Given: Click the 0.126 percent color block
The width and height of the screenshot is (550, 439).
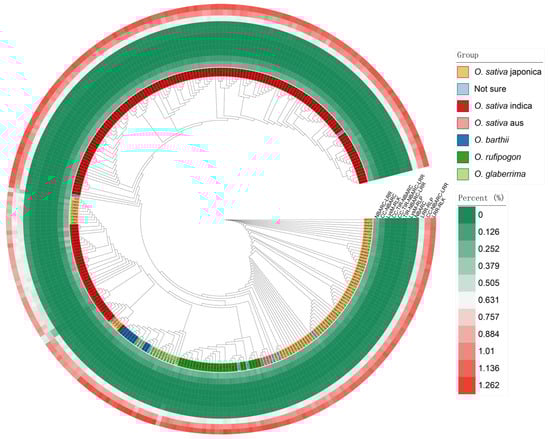Looking at the screenshot, I should coord(467,232).
